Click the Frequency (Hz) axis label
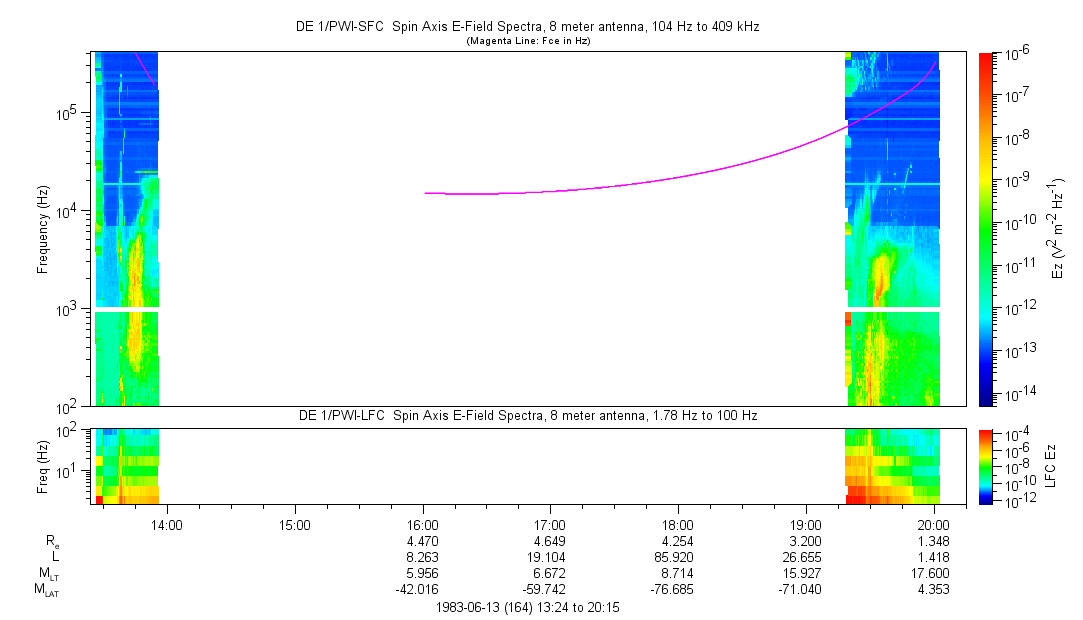 click(43, 229)
